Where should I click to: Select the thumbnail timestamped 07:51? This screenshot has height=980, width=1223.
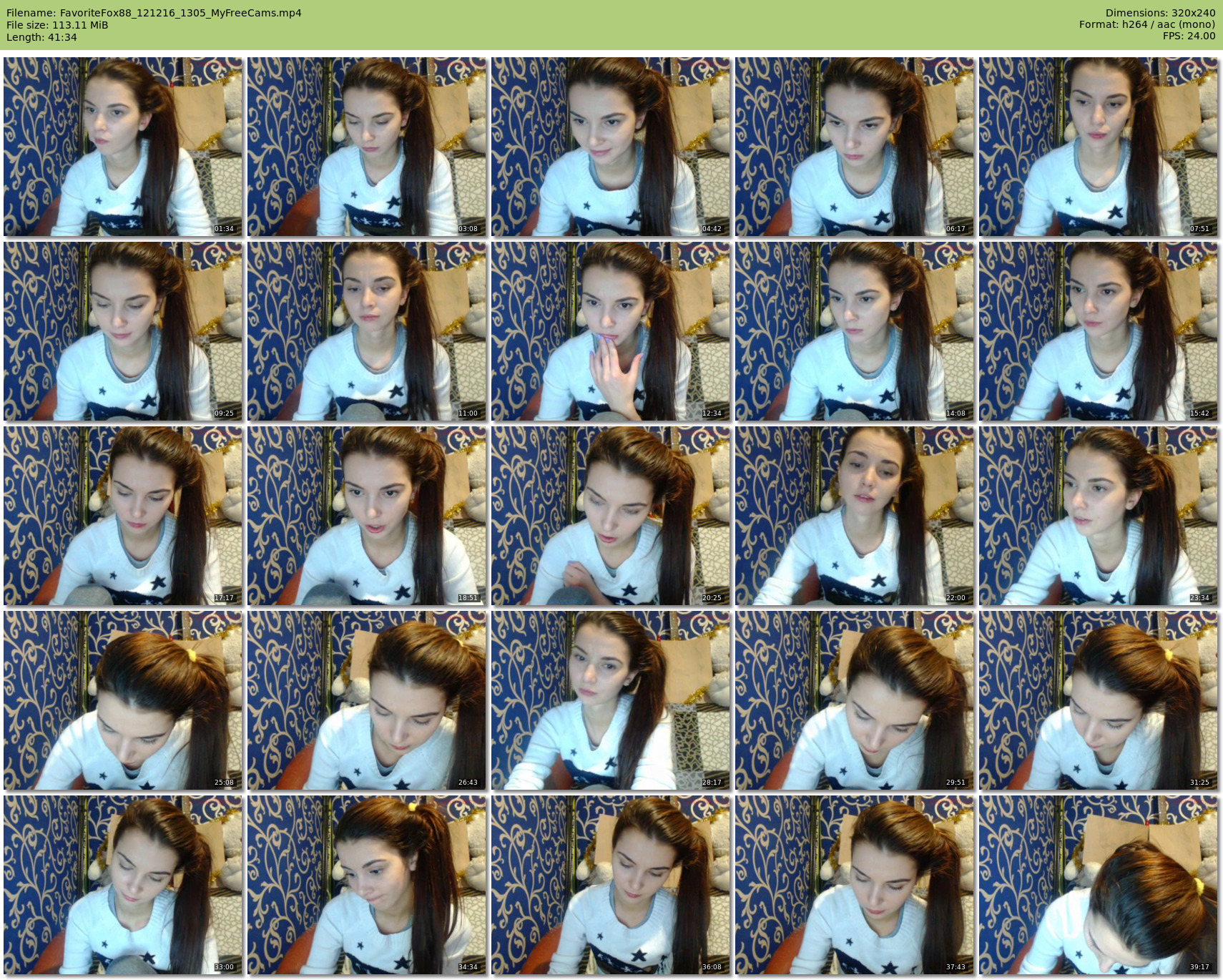[1099, 147]
